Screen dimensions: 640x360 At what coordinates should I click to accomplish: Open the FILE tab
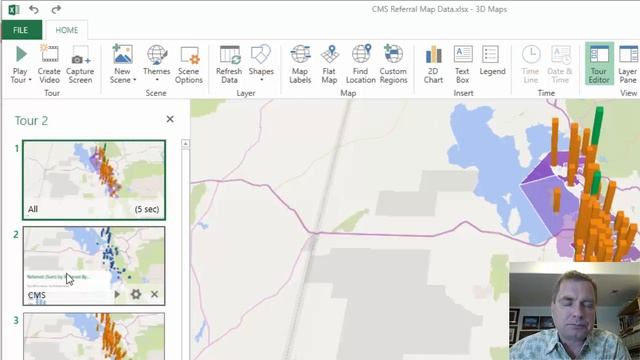[21, 30]
